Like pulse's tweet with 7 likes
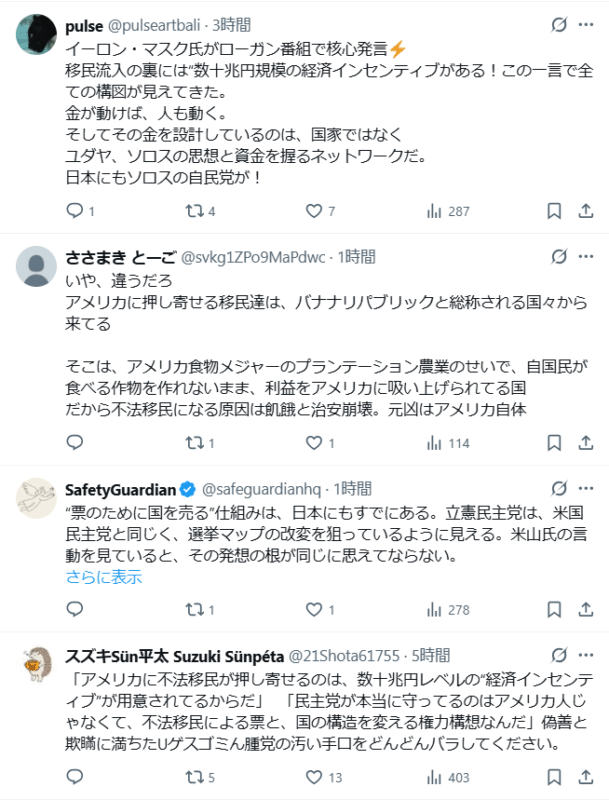 click(314, 211)
